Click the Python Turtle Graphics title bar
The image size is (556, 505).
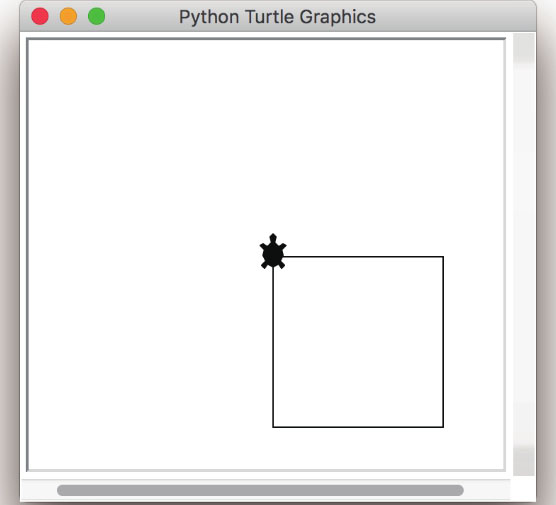278,16
